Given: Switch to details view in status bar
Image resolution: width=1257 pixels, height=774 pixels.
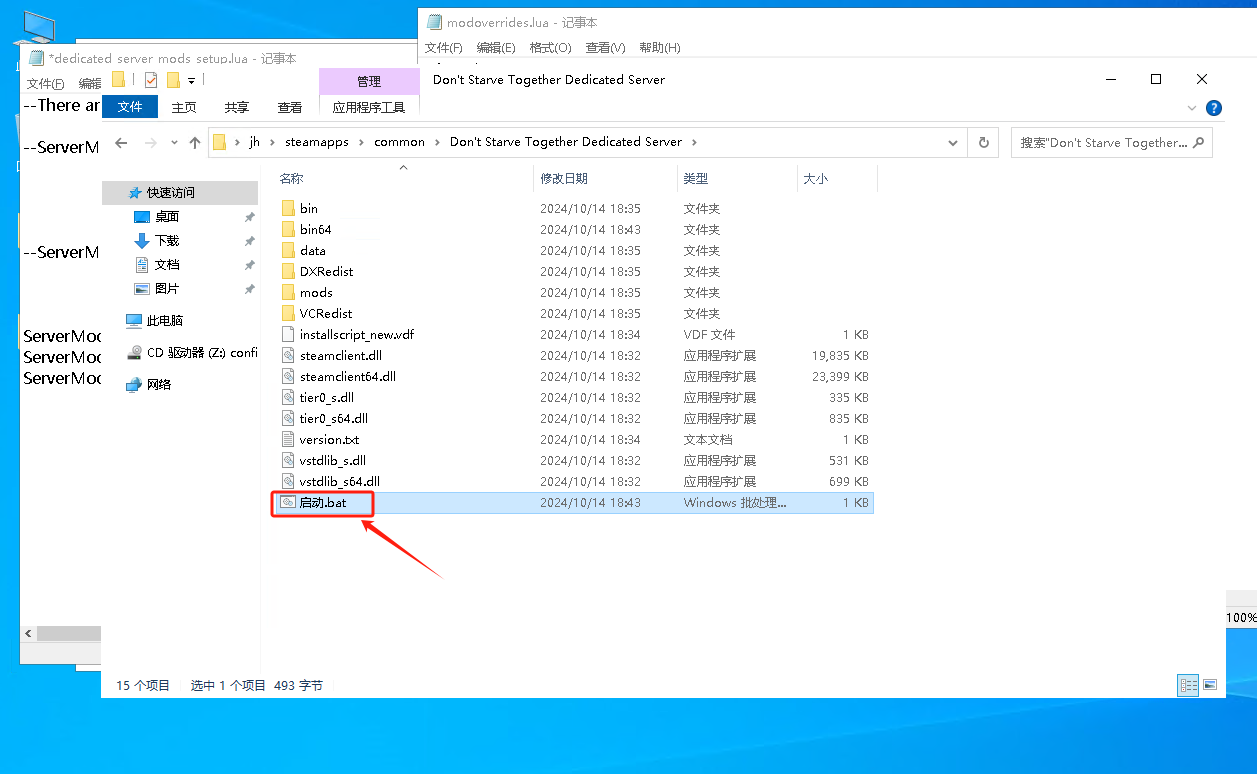Looking at the screenshot, I should coord(1188,685).
